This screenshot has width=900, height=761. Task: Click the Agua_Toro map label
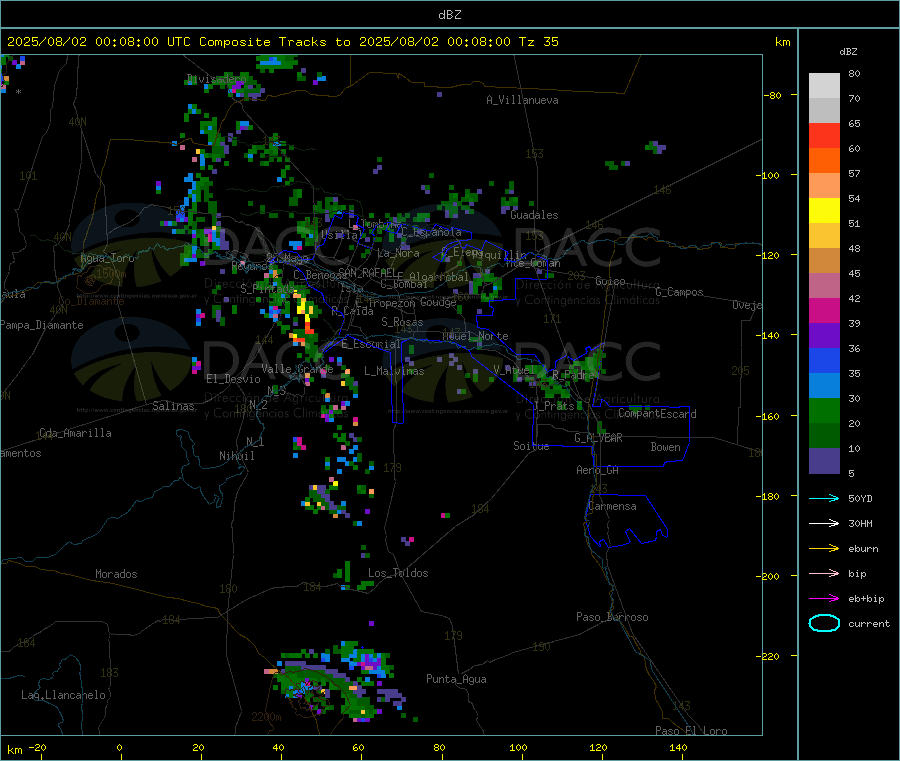click(107, 258)
